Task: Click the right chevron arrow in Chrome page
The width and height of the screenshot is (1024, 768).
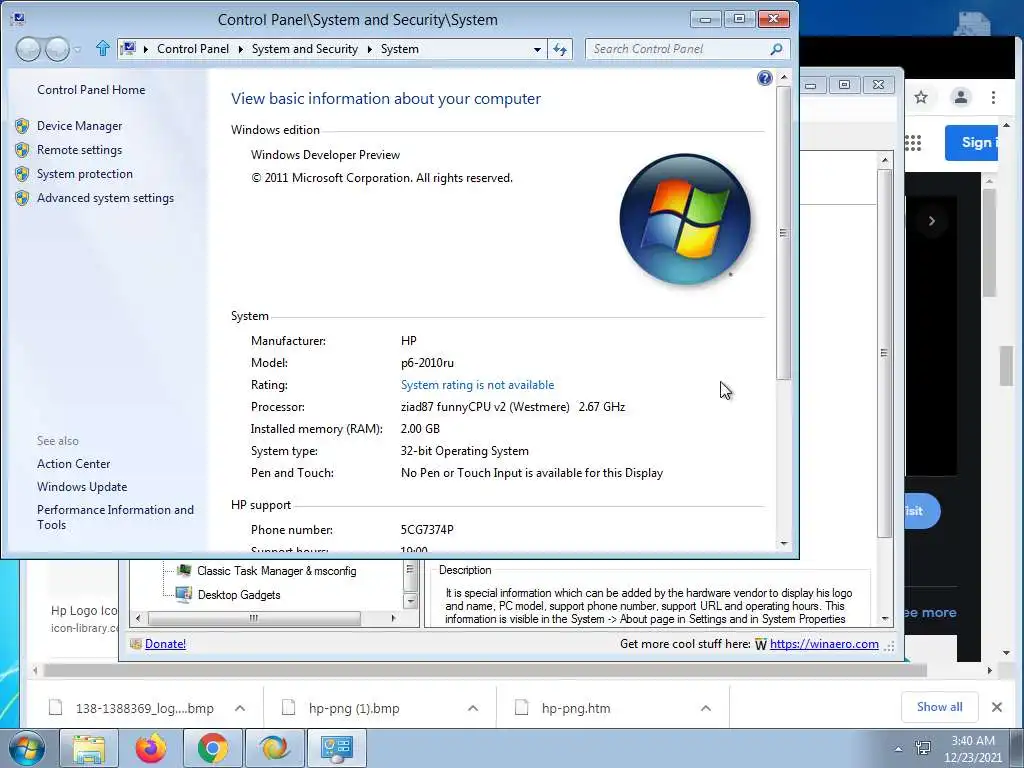Action: click(932, 221)
